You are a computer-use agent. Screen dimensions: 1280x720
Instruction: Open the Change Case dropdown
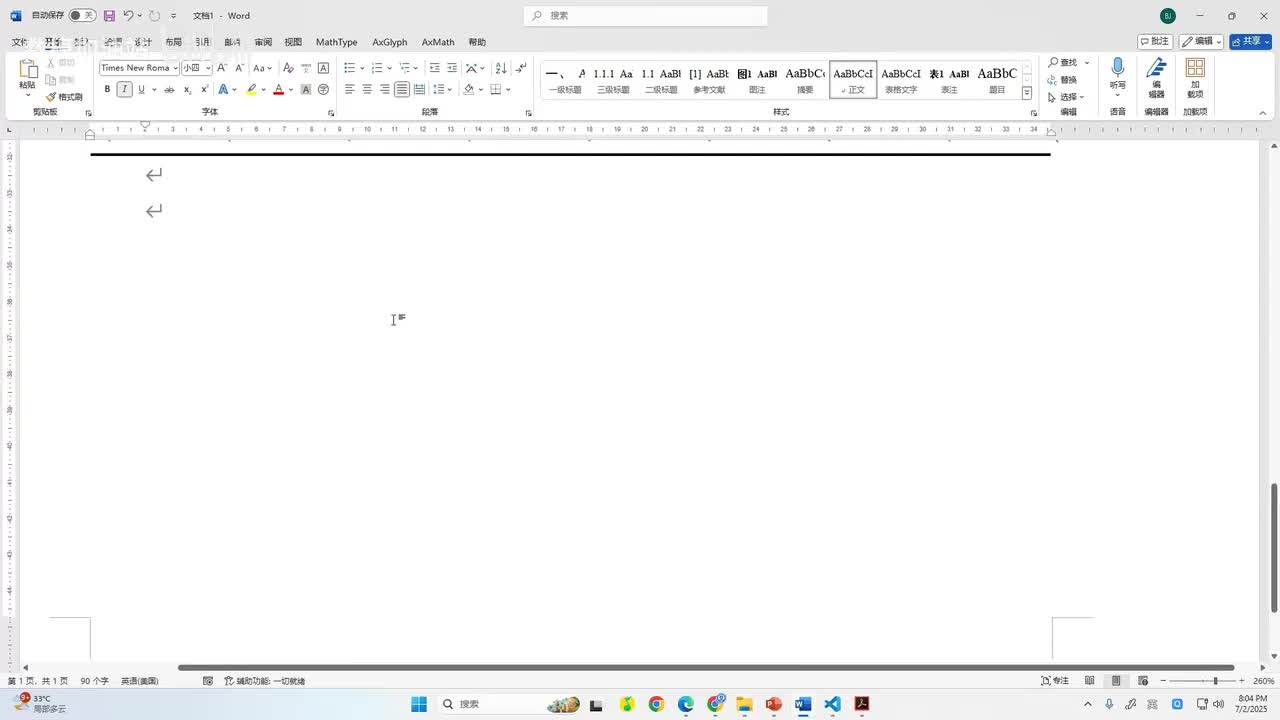(x=262, y=68)
